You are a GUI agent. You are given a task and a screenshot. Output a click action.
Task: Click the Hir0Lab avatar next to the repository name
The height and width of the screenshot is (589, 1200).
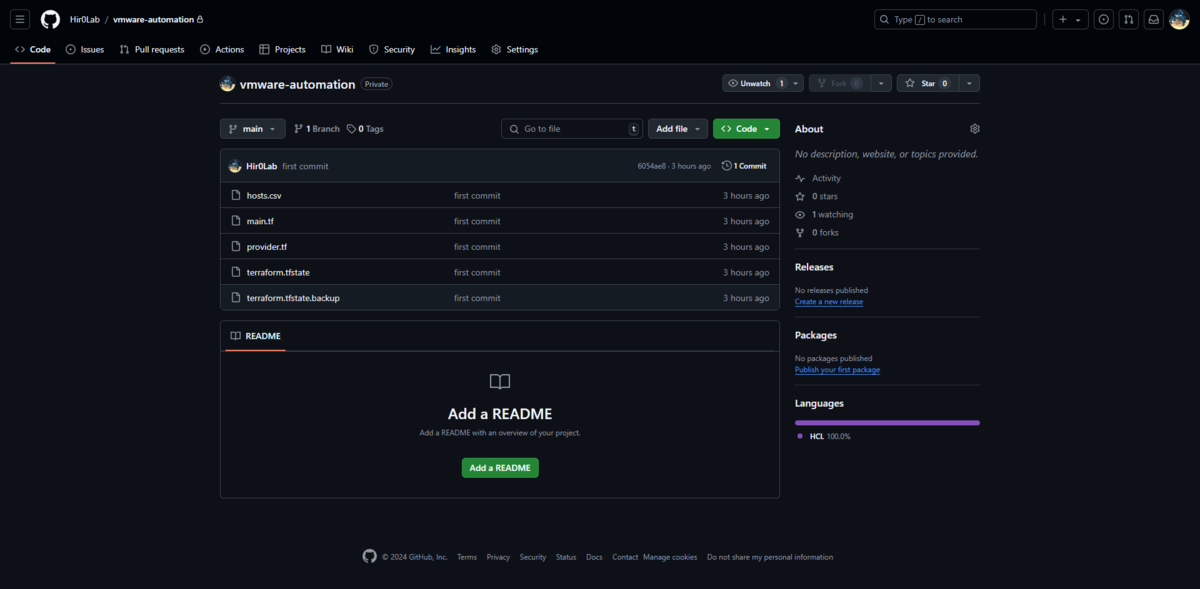pos(228,84)
